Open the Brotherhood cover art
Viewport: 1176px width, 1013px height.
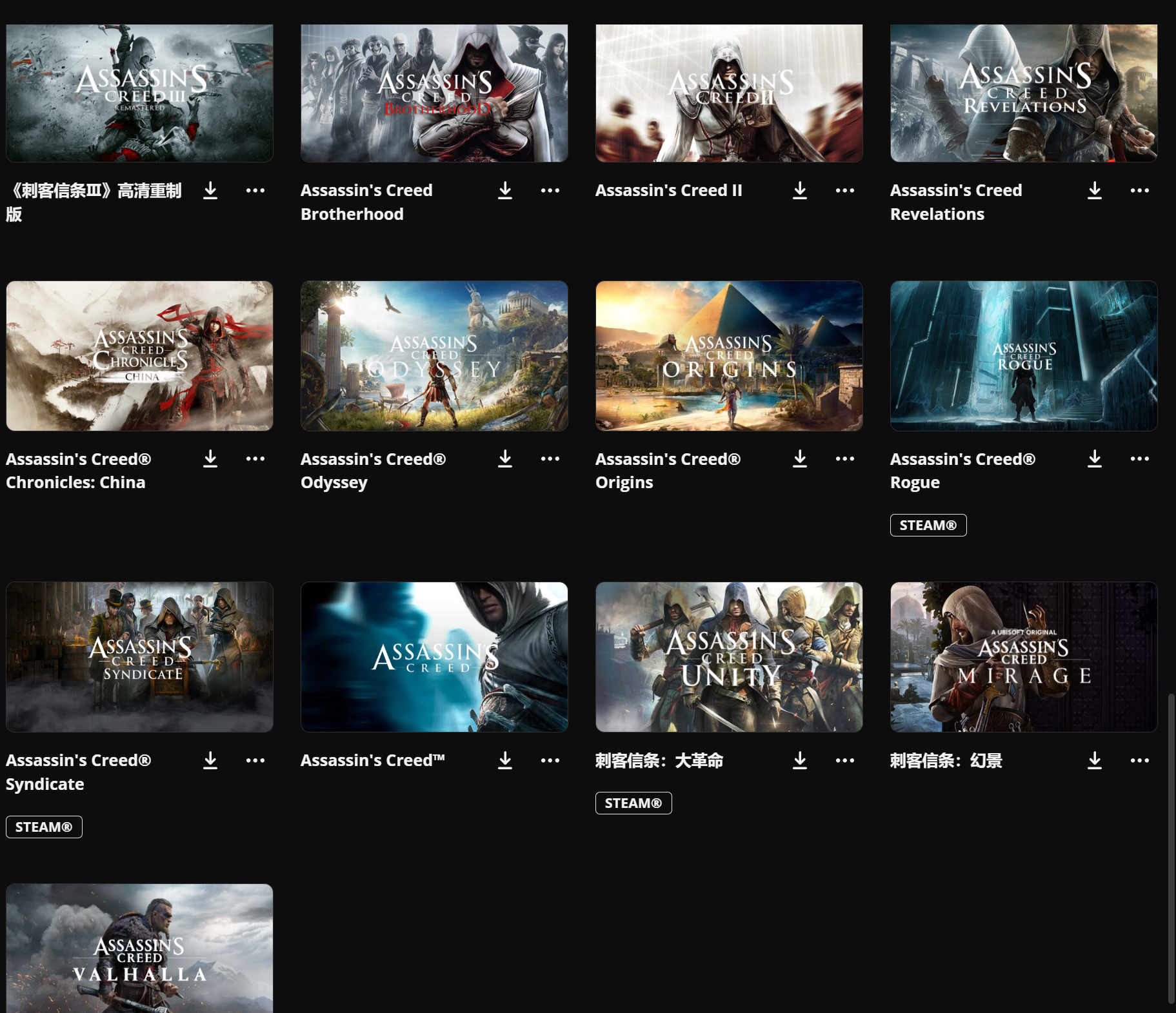pyautogui.click(x=434, y=93)
